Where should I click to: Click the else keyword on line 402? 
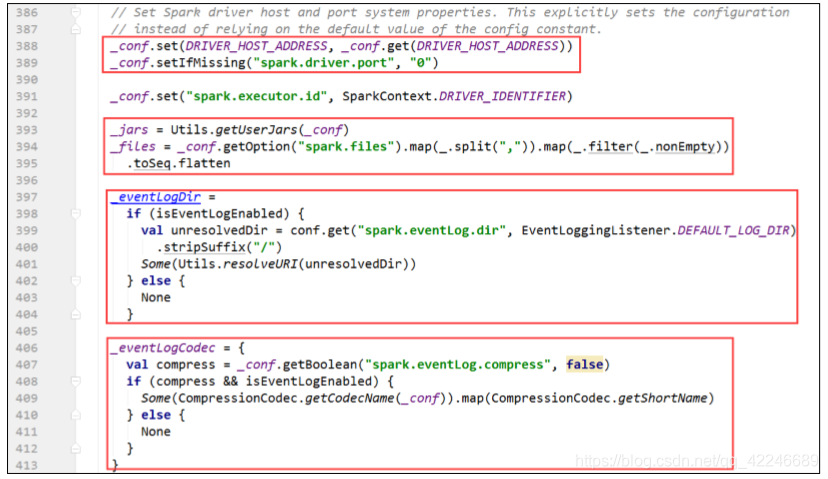156,281
